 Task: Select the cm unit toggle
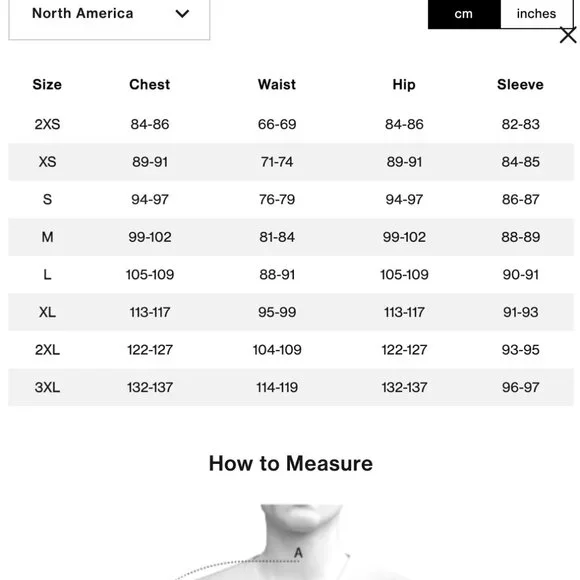[x=464, y=14]
